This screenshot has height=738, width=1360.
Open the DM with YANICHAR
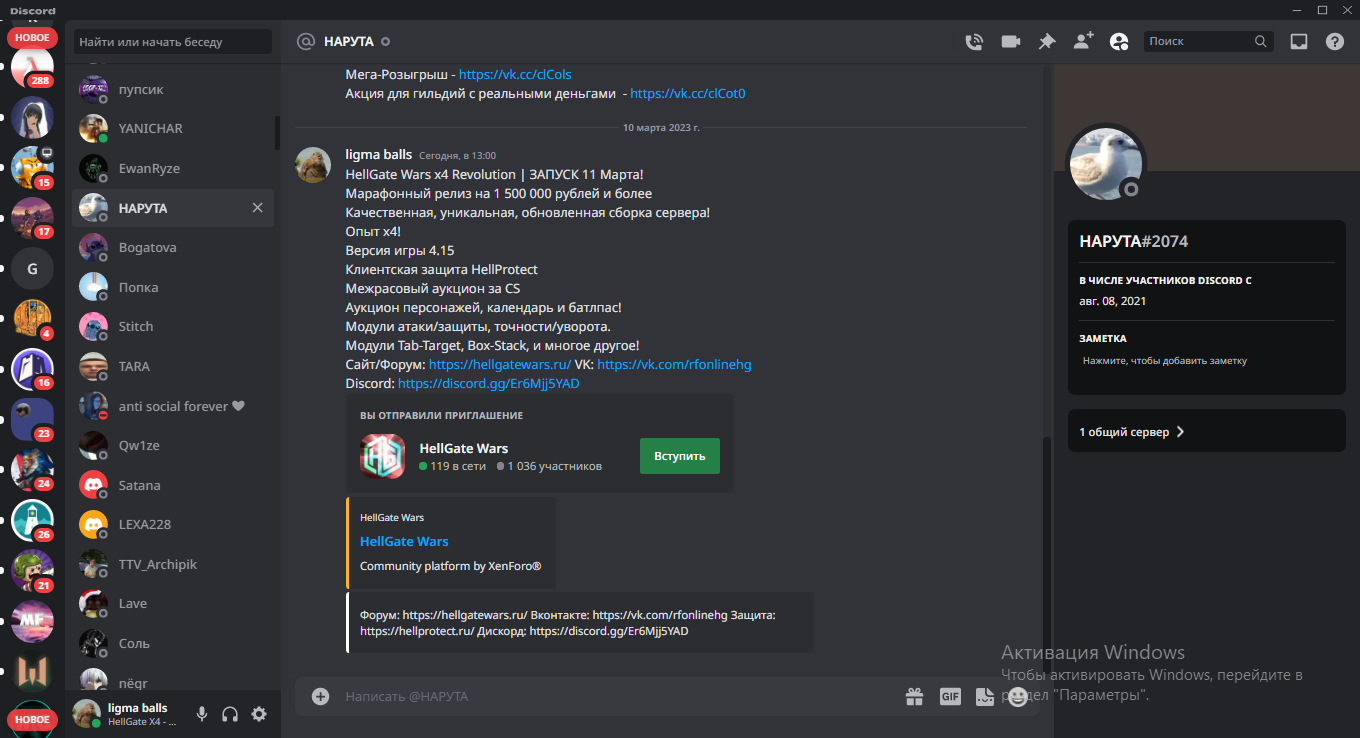tap(173, 129)
